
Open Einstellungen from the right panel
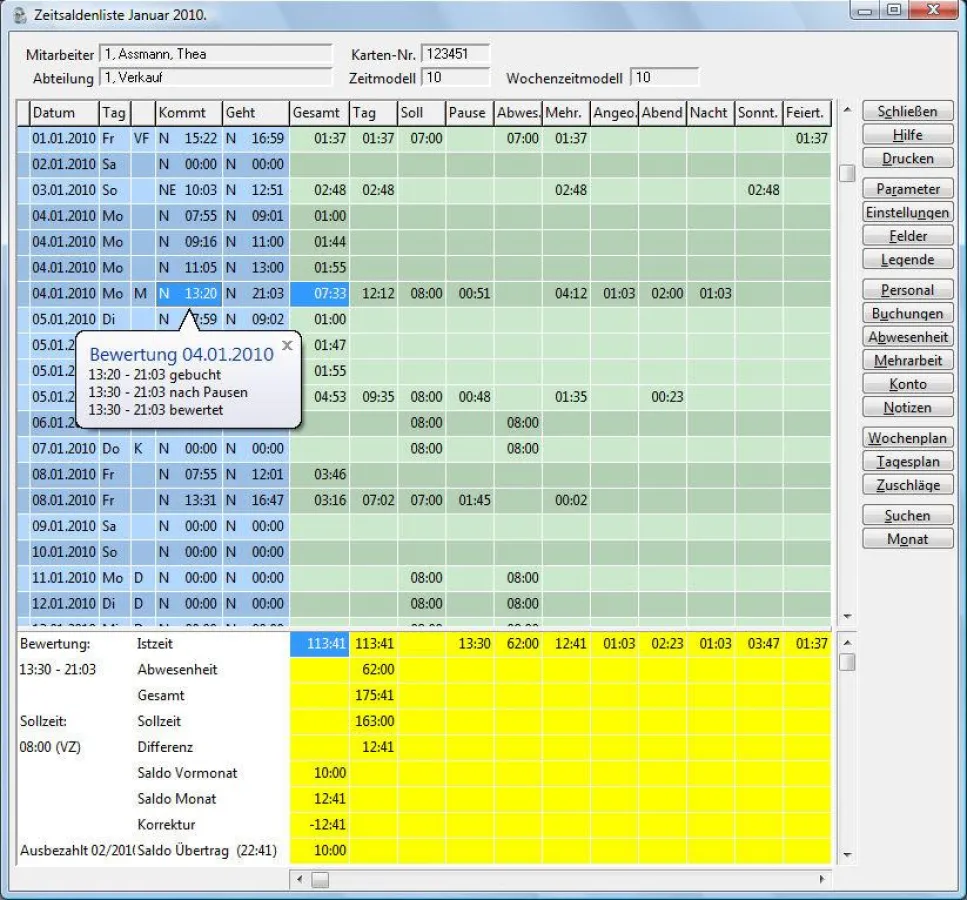[907, 212]
